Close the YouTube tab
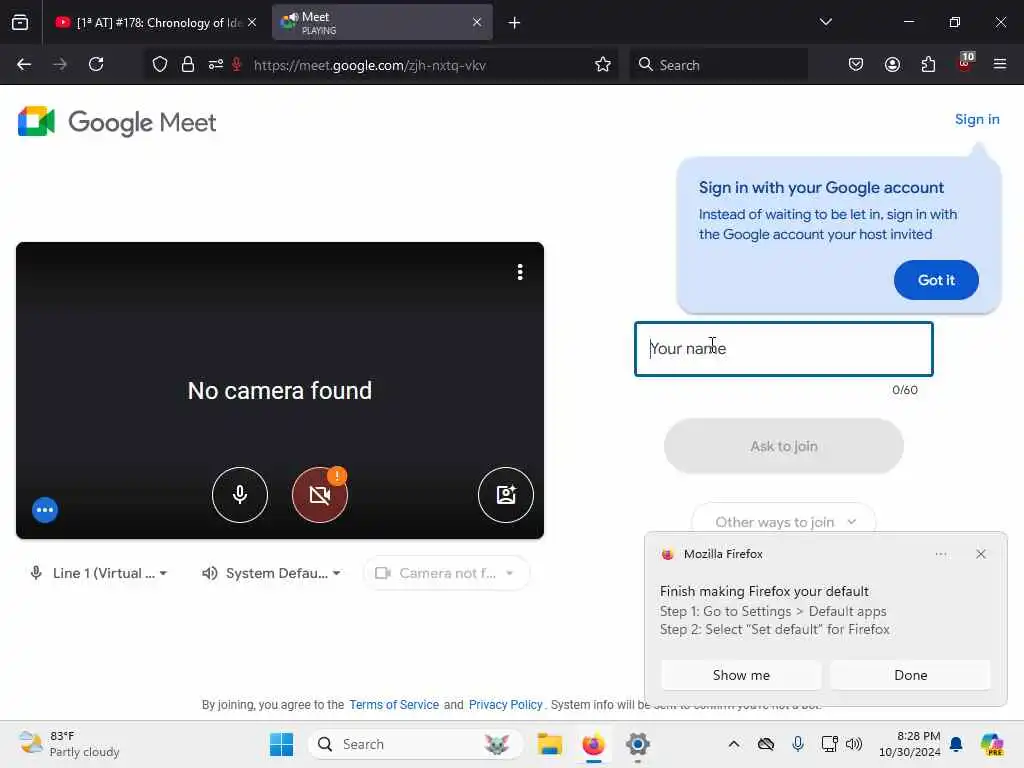 (252, 22)
